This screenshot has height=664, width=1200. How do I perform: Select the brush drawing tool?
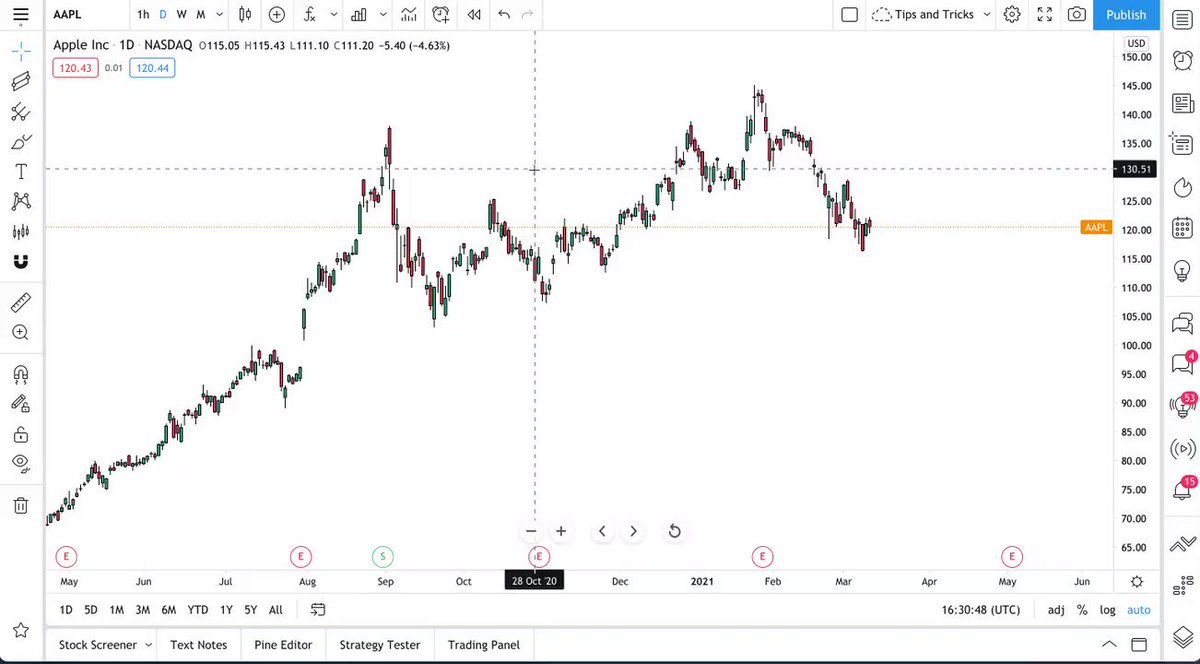tap(20, 142)
